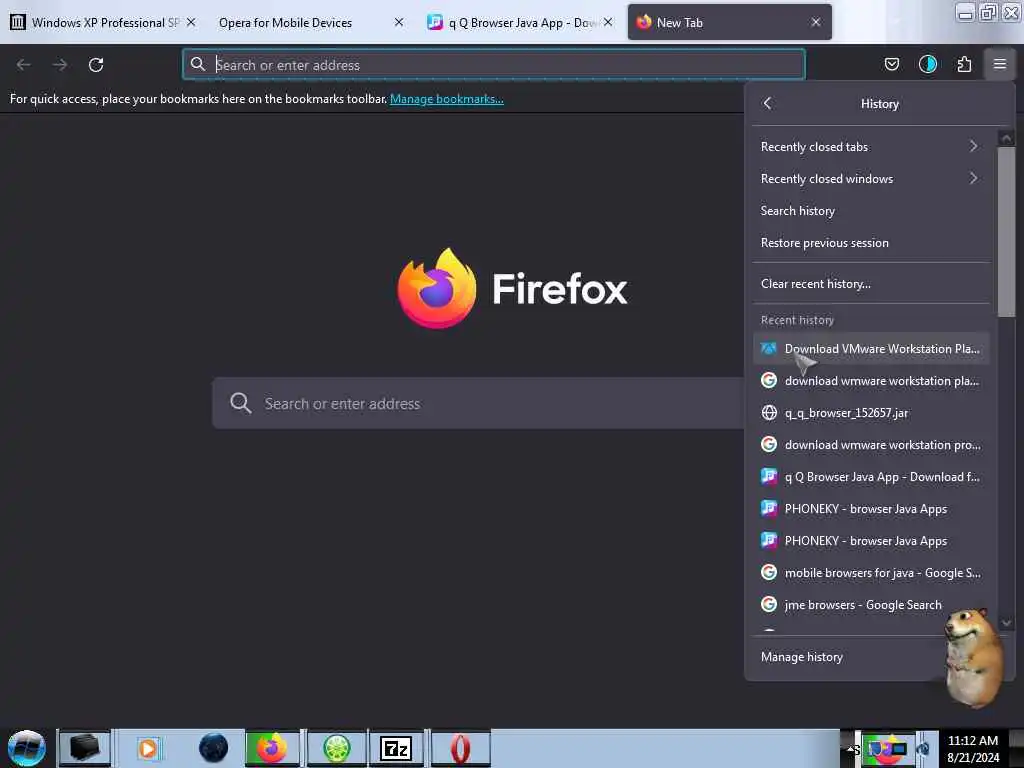The height and width of the screenshot is (768, 1024).
Task: Open the green lime taskbar icon
Action: 336,748
